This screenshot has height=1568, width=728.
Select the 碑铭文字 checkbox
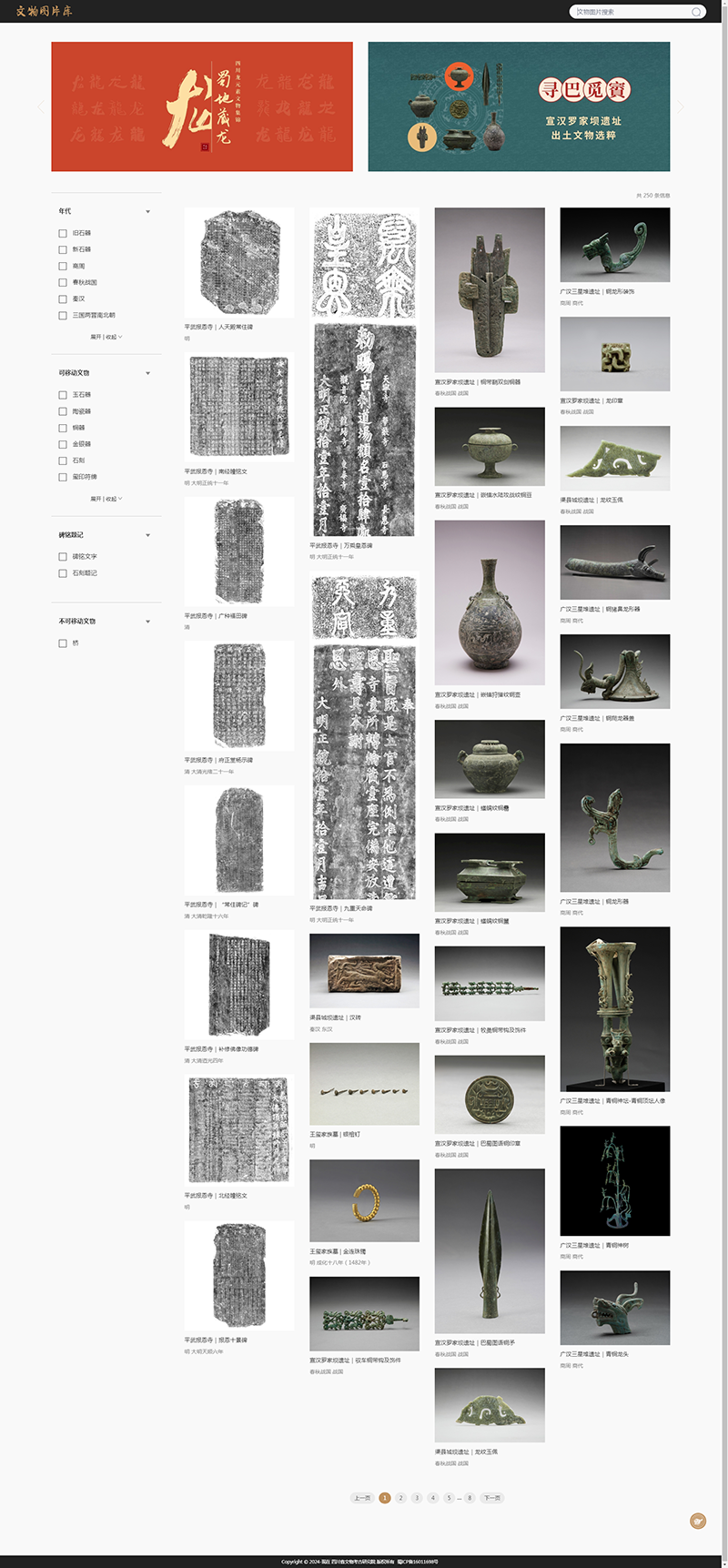pos(63,556)
